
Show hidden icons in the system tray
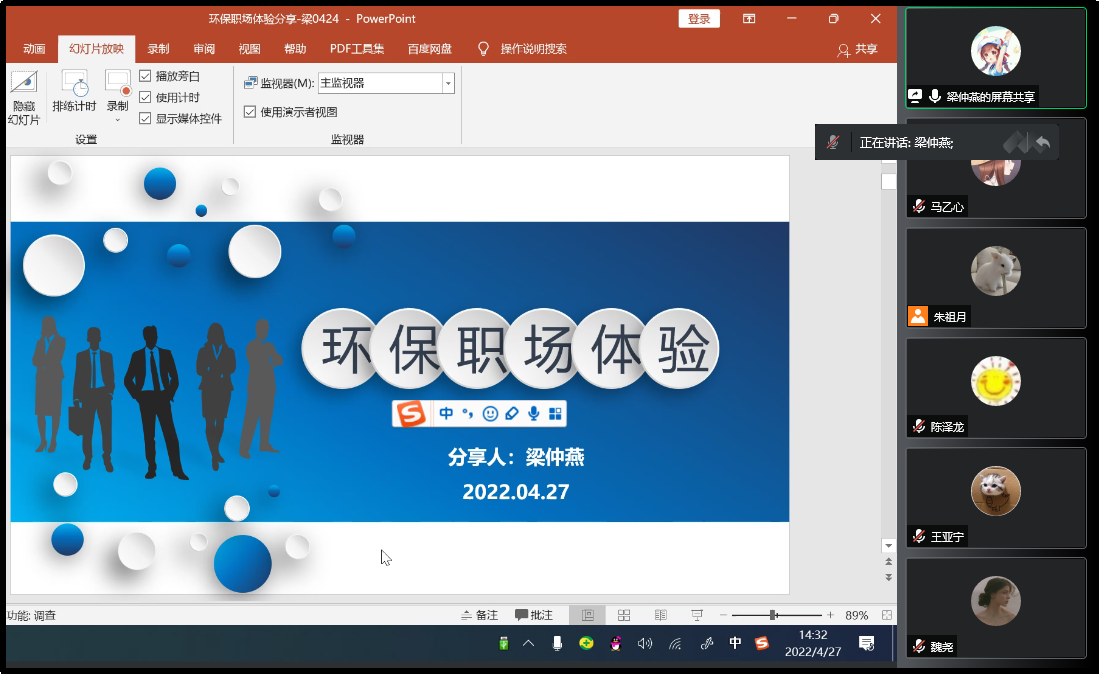pos(529,643)
